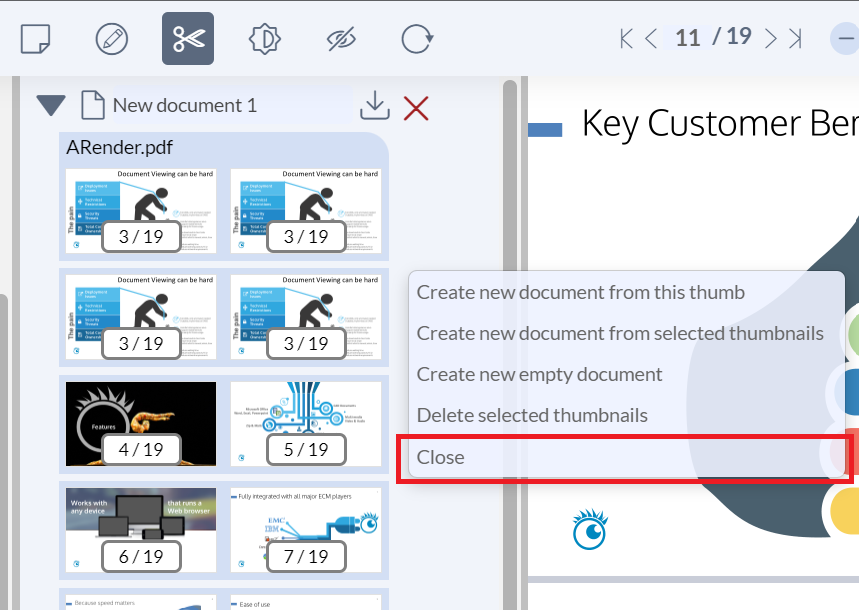Open the sticky note annotation tool
The height and width of the screenshot is (610, 859).
coord(36,39)
